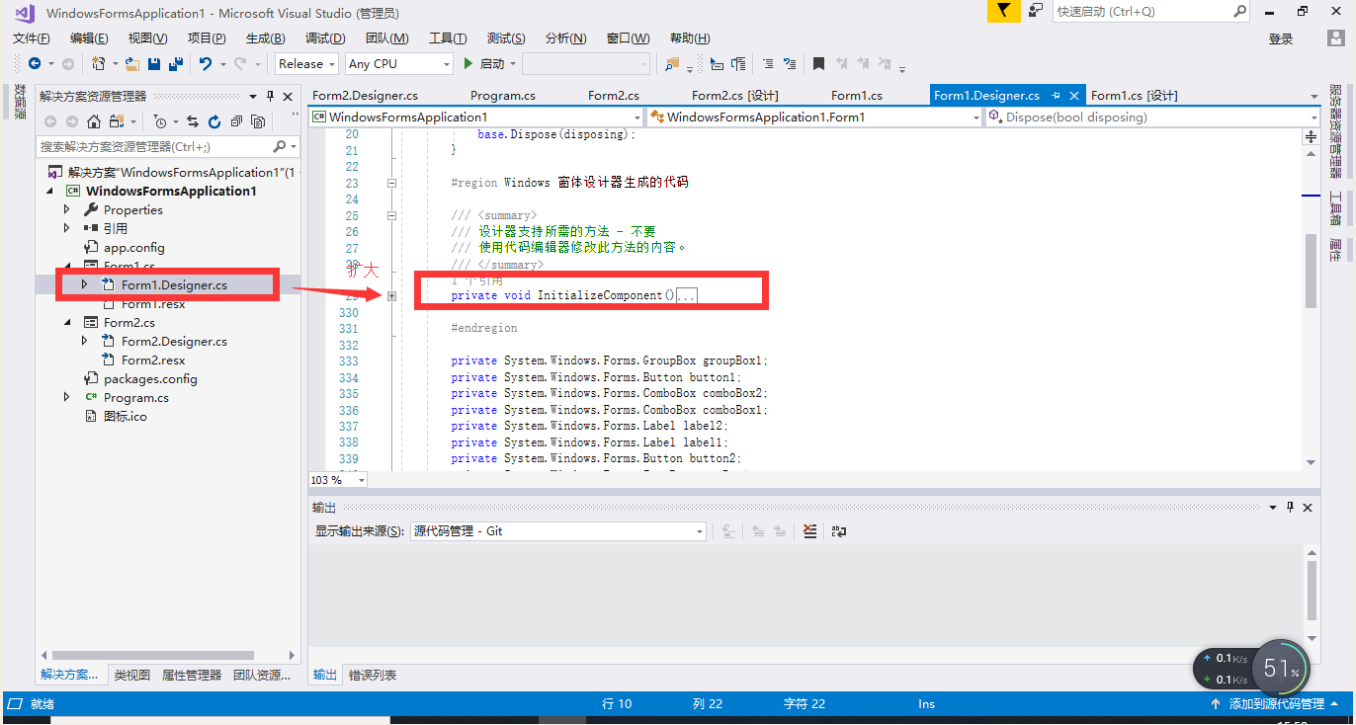Screen dimensions: 1356x725
Task: Open the Any CPU platform dropdown
Action: (x=399, y=63)
